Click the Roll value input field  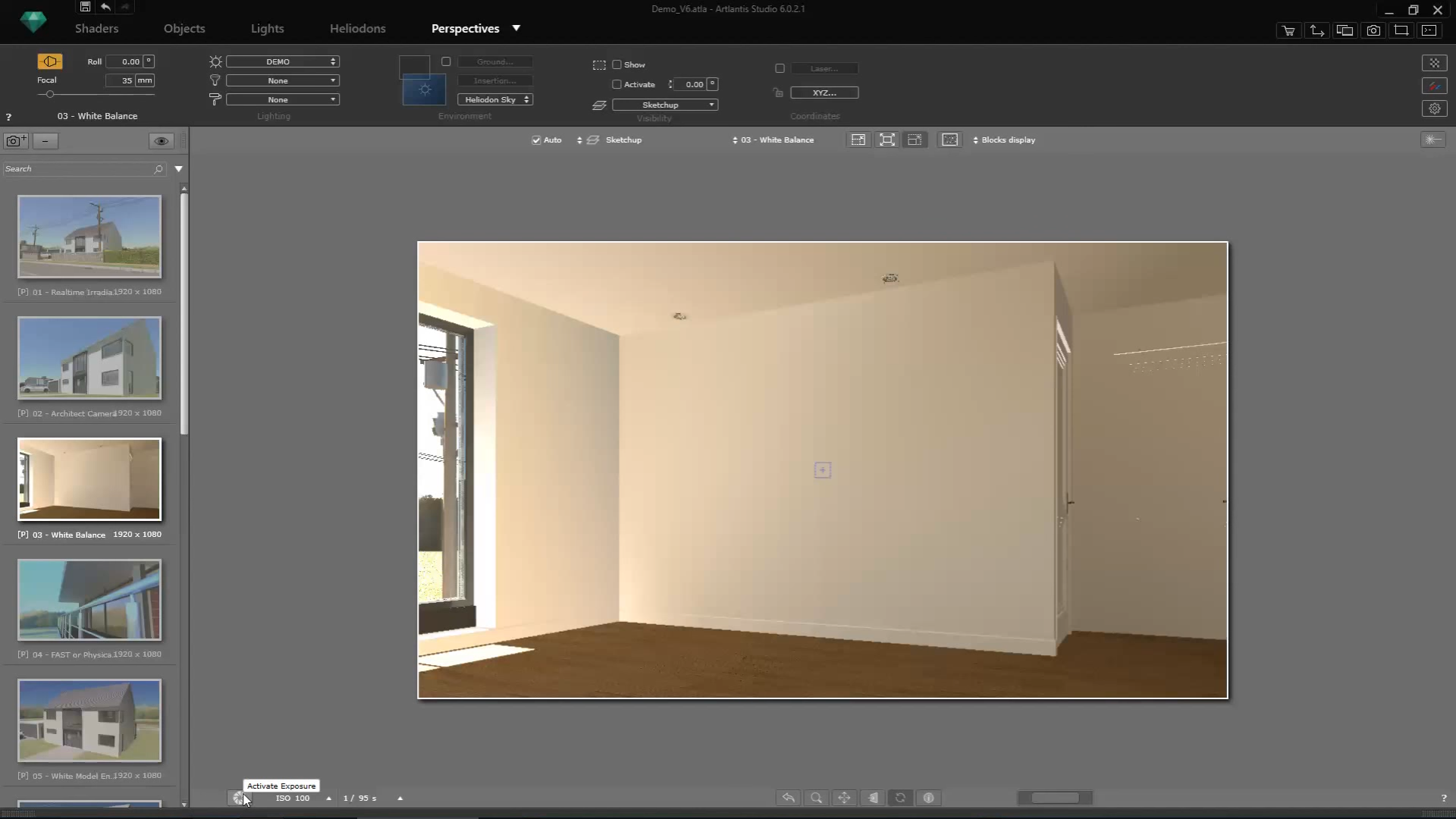[x=124, y=62]
